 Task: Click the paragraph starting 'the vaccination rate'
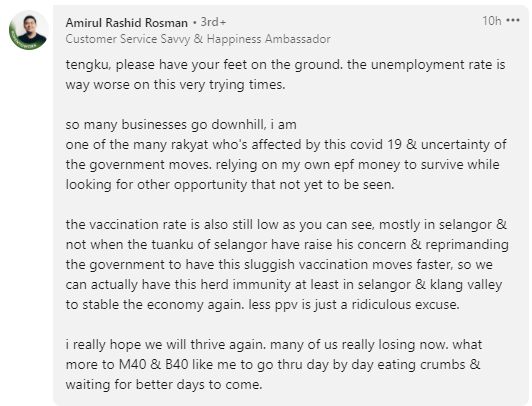287,265
